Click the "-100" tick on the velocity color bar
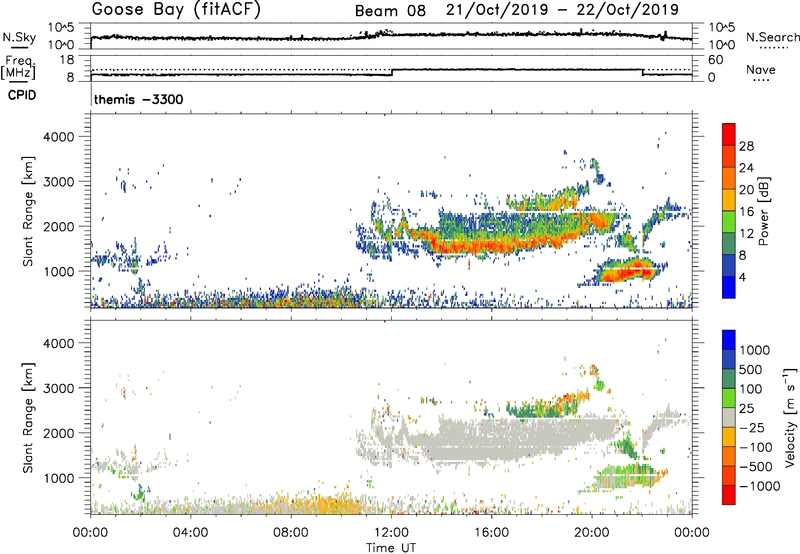This screenshot has width=800, height=554. 756,447
